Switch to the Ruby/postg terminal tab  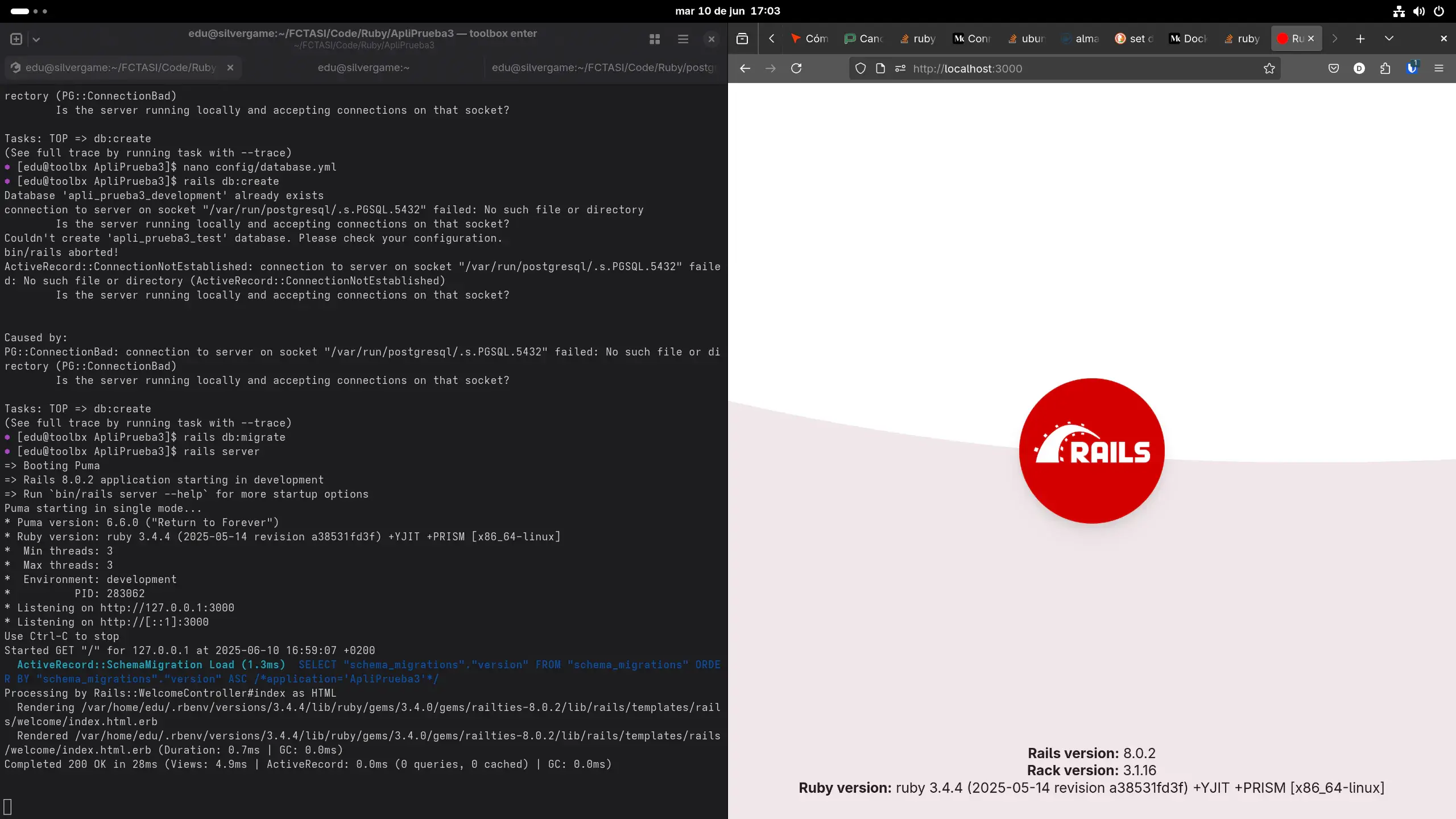[x=603, y=68]
